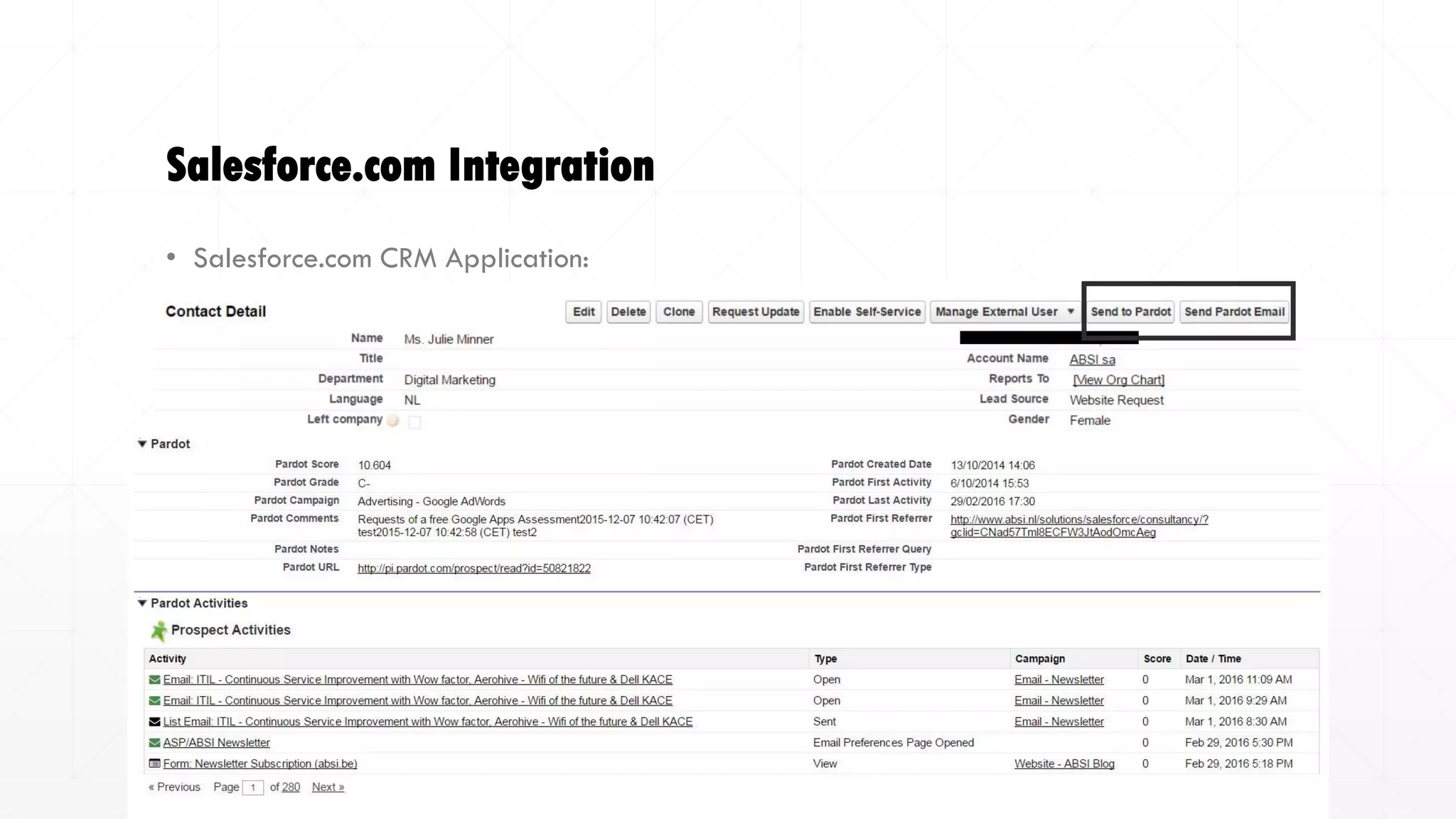This screenshot has width=1456, height=819.
Task: Click the Edit button
Action: click(584, 312)
